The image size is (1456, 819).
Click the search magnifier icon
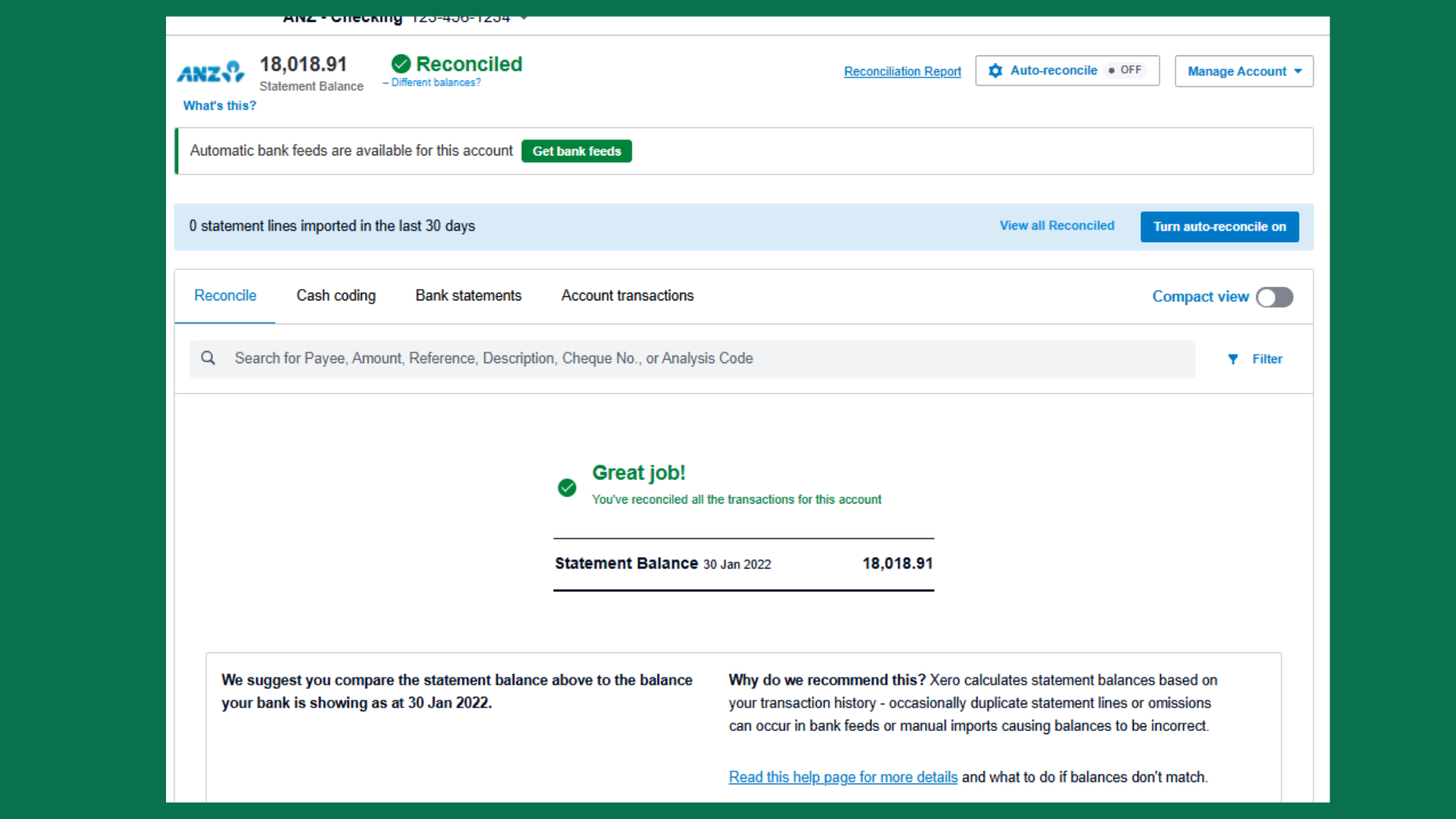[x=208, y=358]
